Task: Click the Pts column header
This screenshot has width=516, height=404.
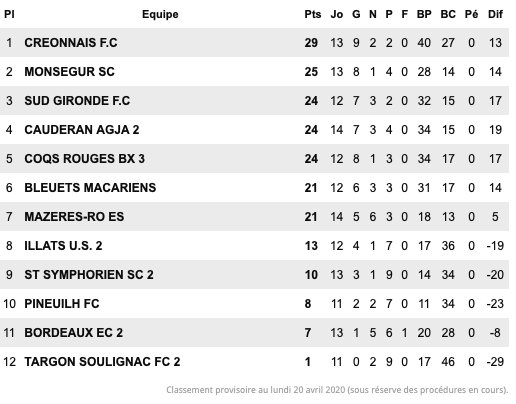Action: click(312, 14)
